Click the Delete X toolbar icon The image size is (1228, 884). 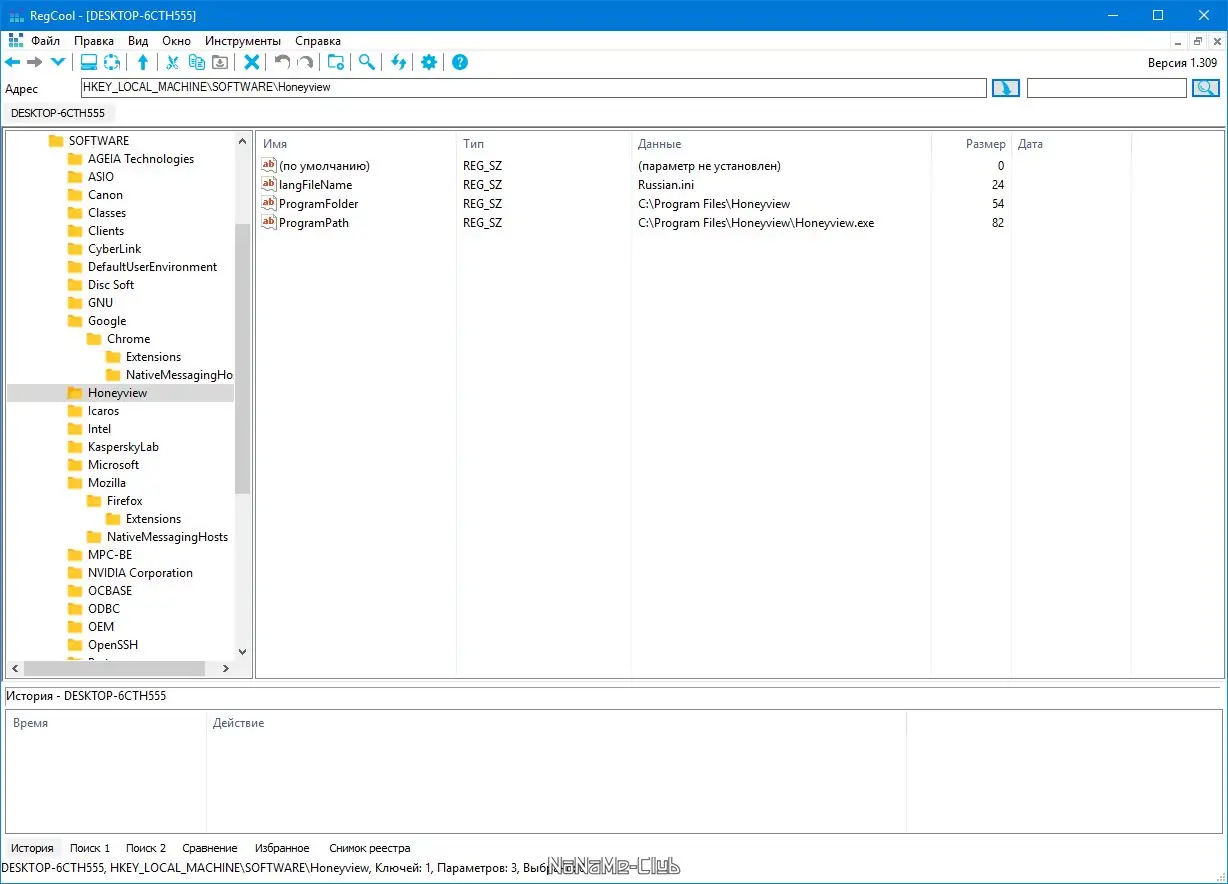click(252, 62)
